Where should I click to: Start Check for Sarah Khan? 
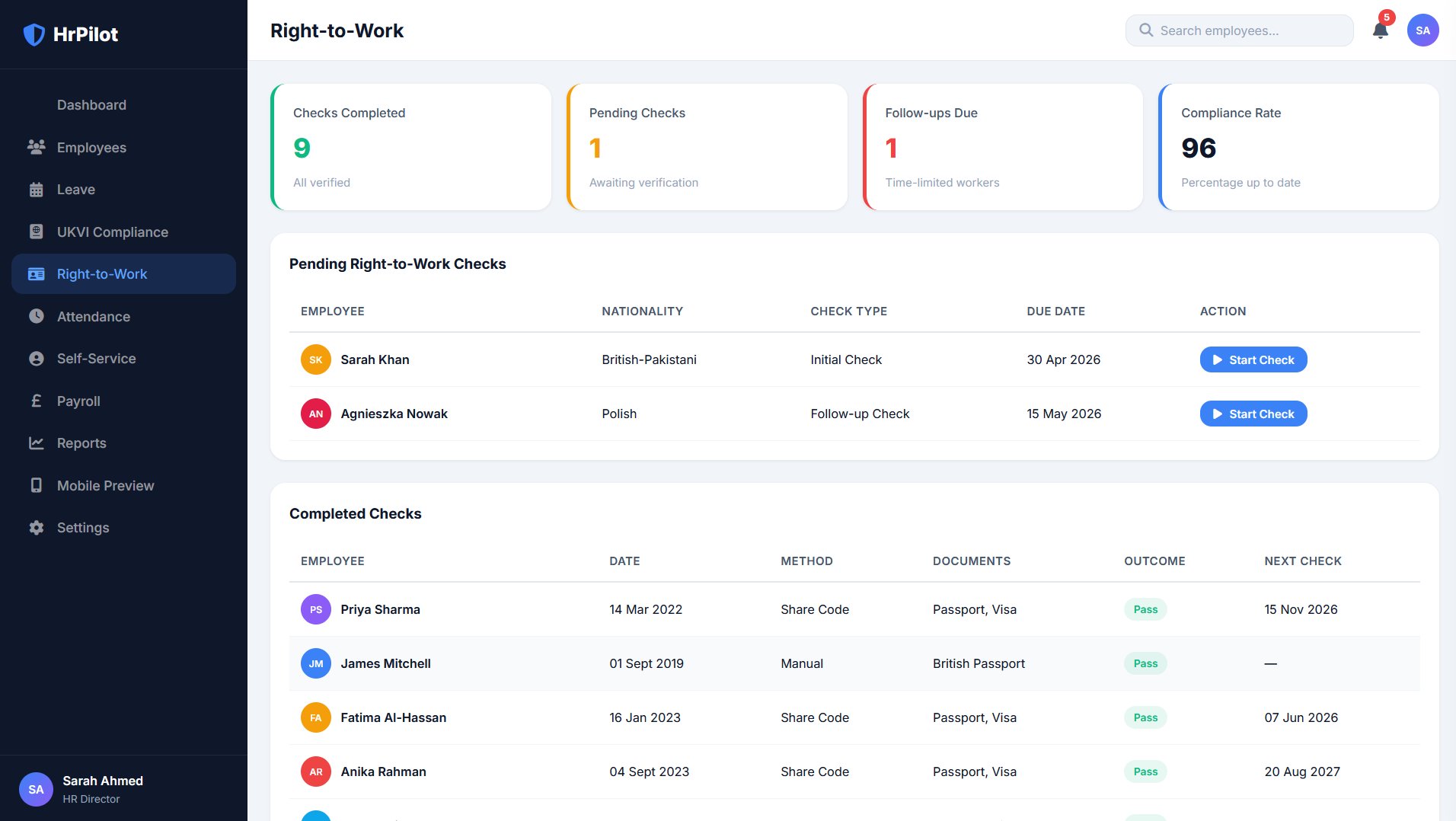[1253, 359]
